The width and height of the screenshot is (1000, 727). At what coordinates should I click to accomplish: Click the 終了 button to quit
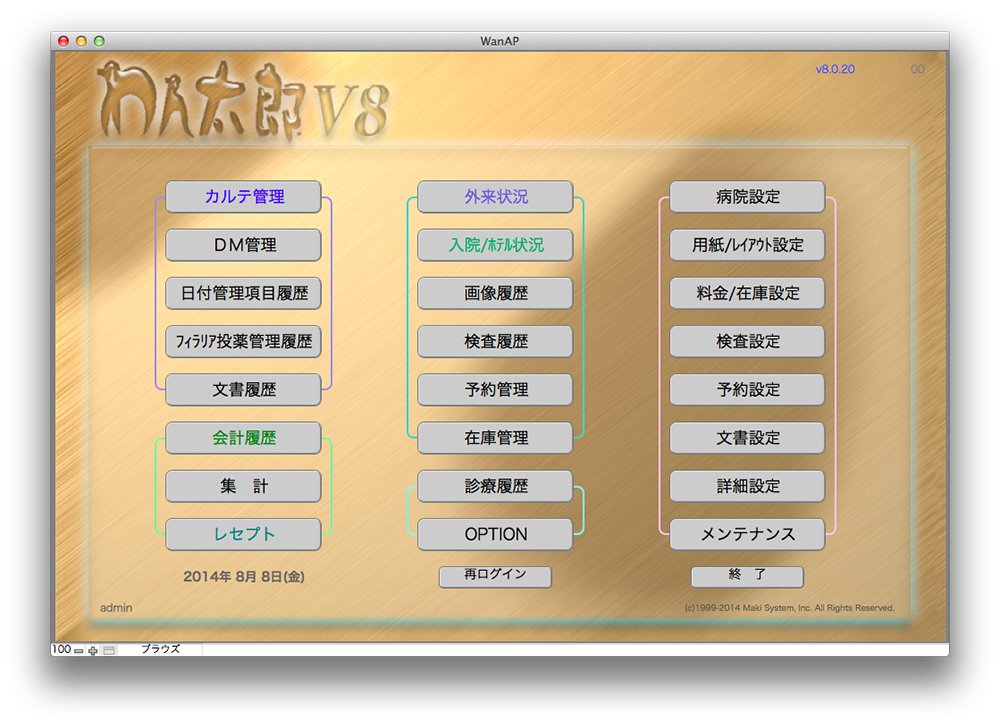tap(747, 576)
